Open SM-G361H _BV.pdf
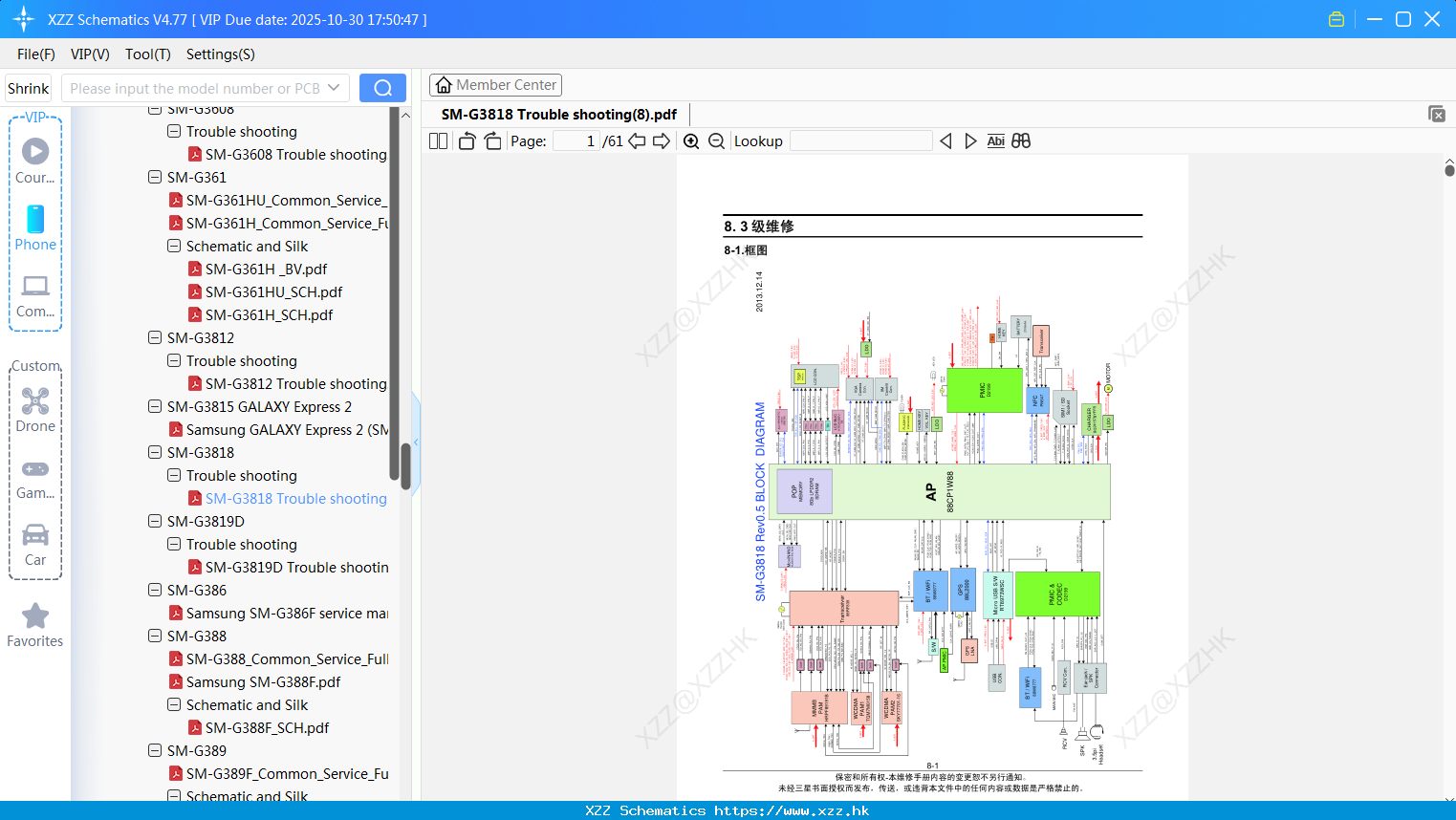The height and width of the screenshot is (820, 1456). click(x=258, y=269)
